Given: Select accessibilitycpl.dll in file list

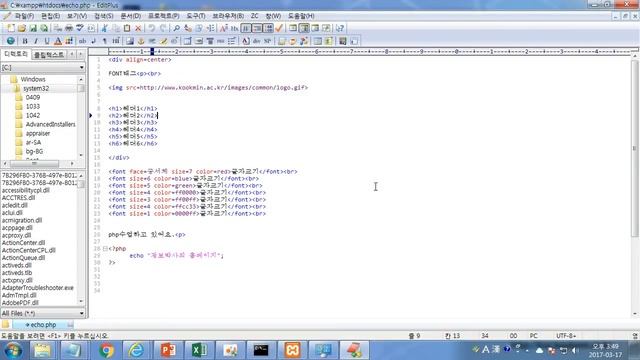Looking at the screenshot, I should [x=26, y=190].
